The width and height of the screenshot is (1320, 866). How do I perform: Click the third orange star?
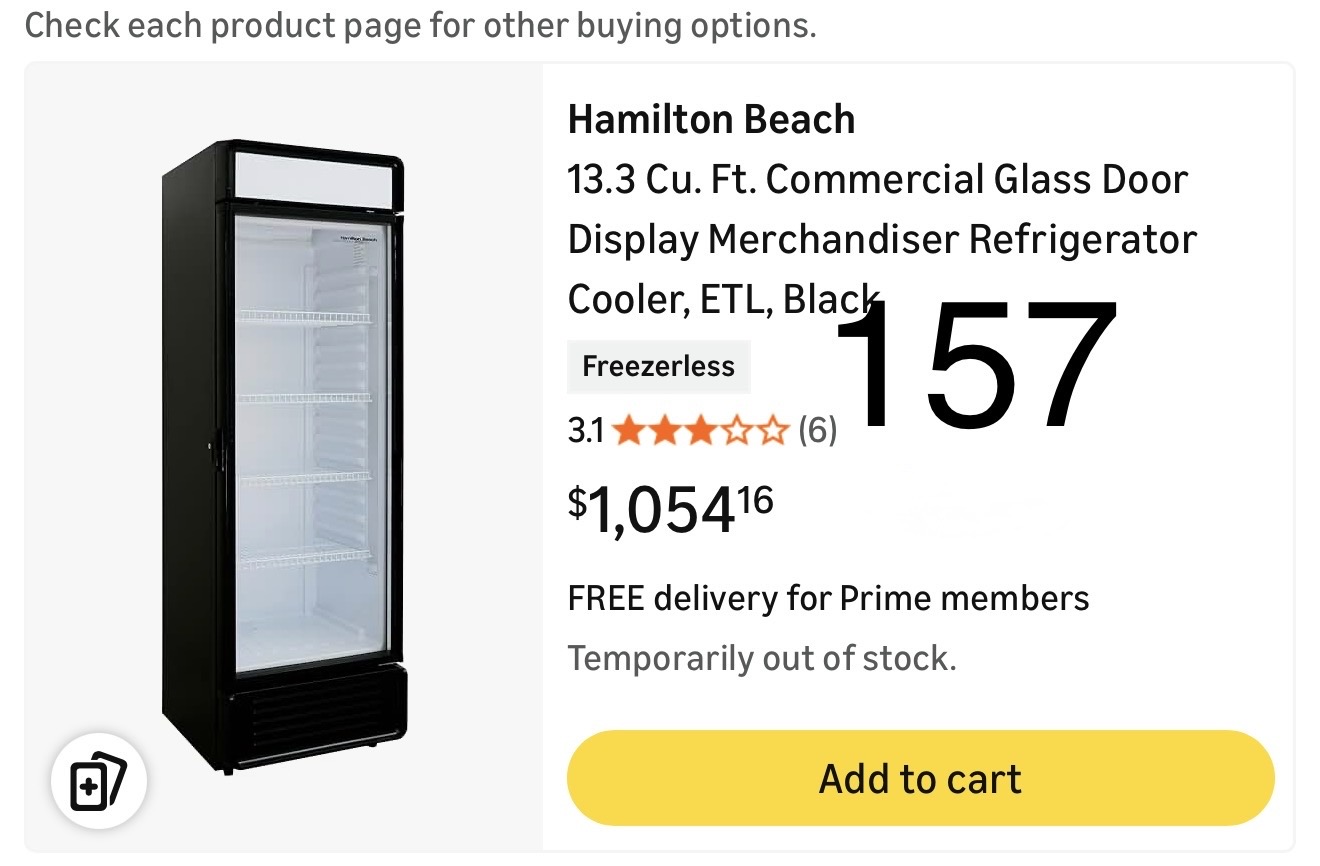click(x=700, y=431)
